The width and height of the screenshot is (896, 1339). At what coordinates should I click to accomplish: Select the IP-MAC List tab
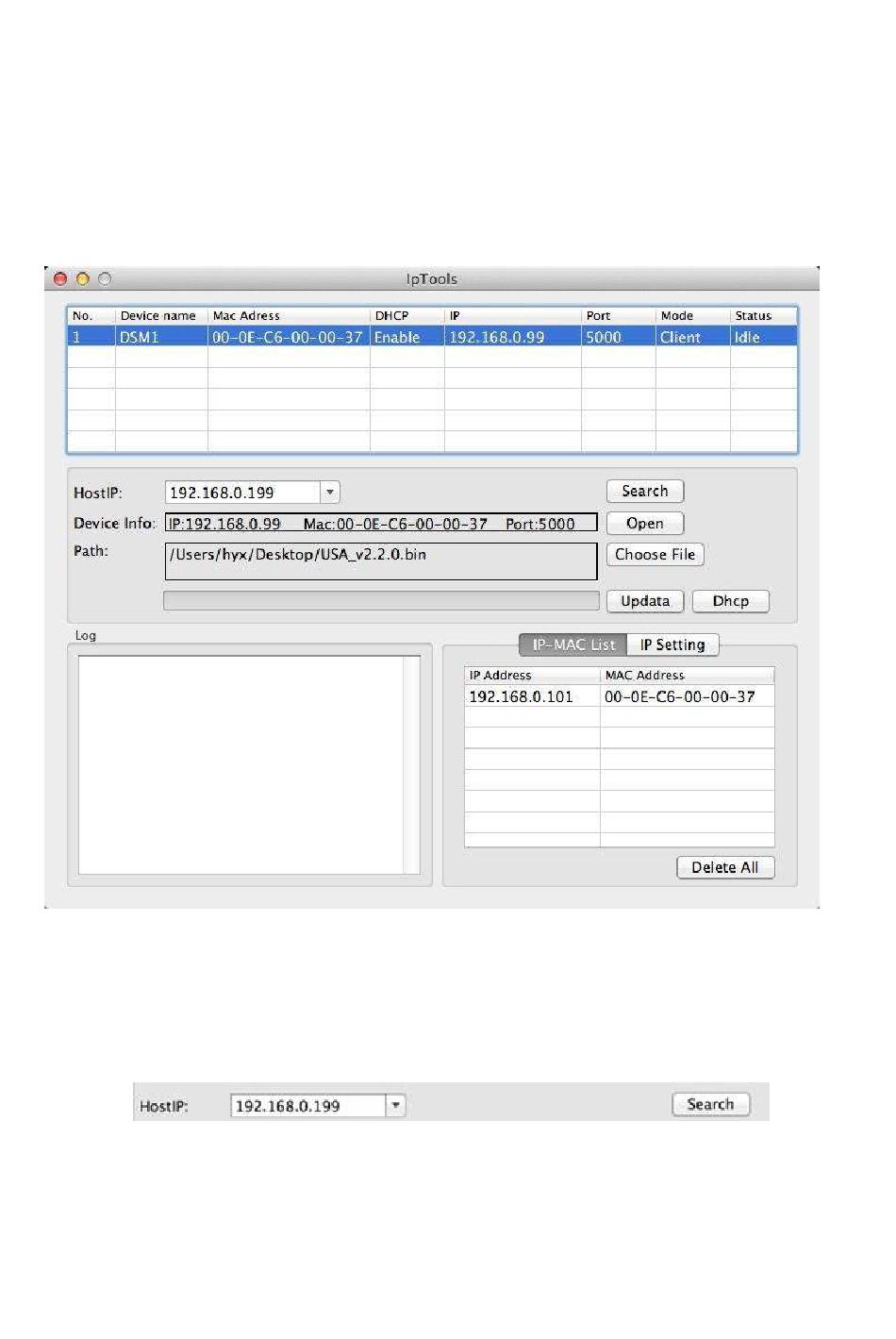coord(572,644)
